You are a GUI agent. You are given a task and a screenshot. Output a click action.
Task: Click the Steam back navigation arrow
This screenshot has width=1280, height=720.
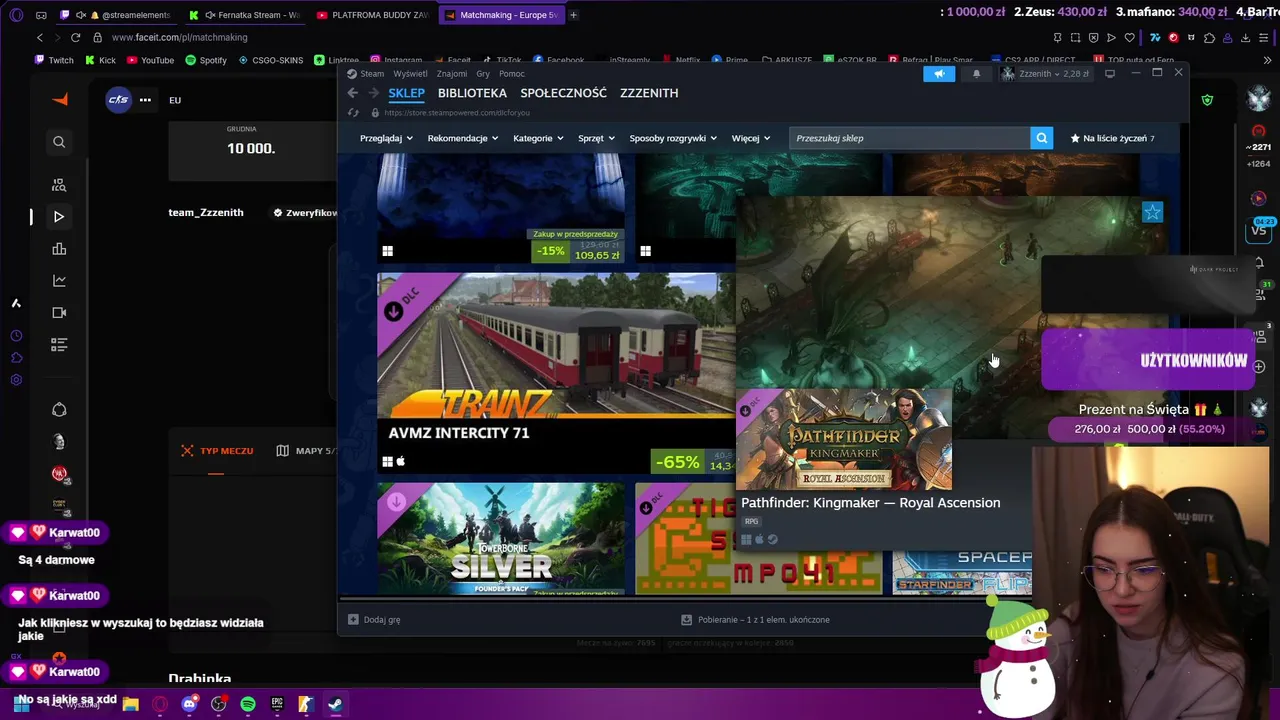352,93
